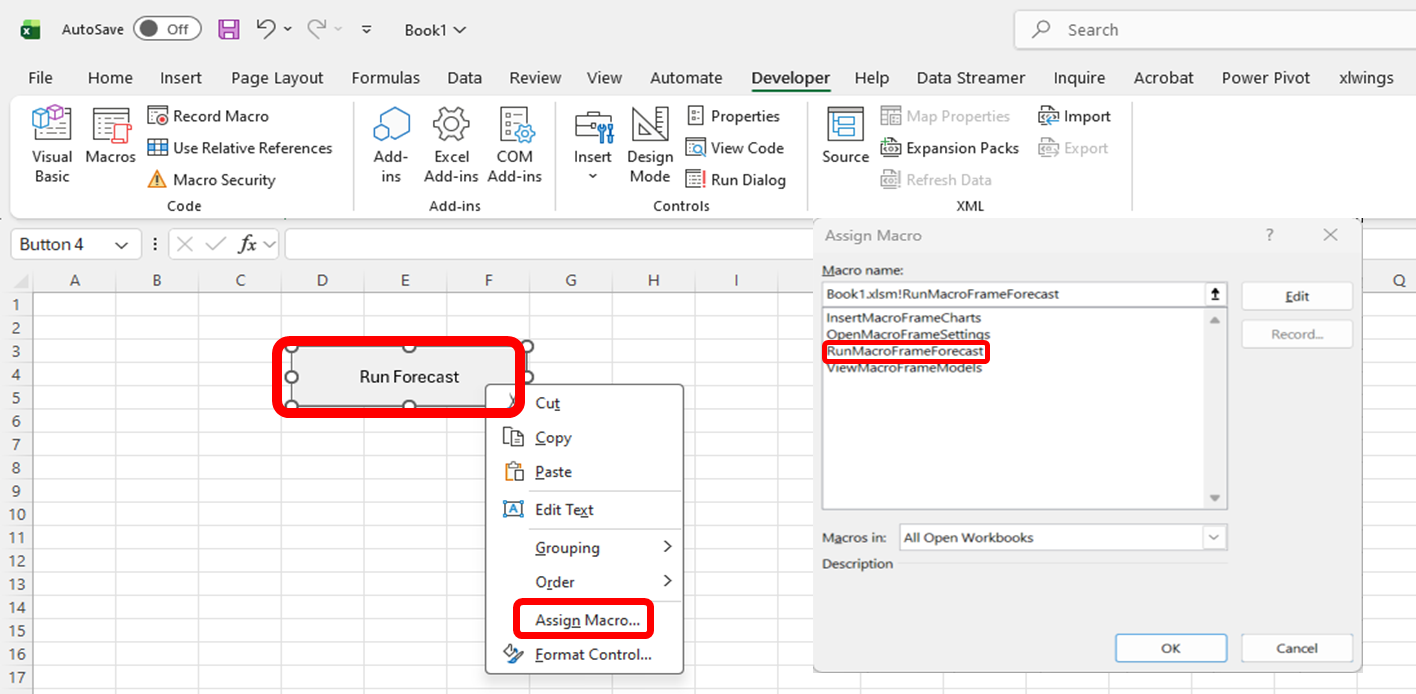Select RunMacroFrameForecast in macro list
This screenshot has height=694, width=1416.
(x=905, y=351)
